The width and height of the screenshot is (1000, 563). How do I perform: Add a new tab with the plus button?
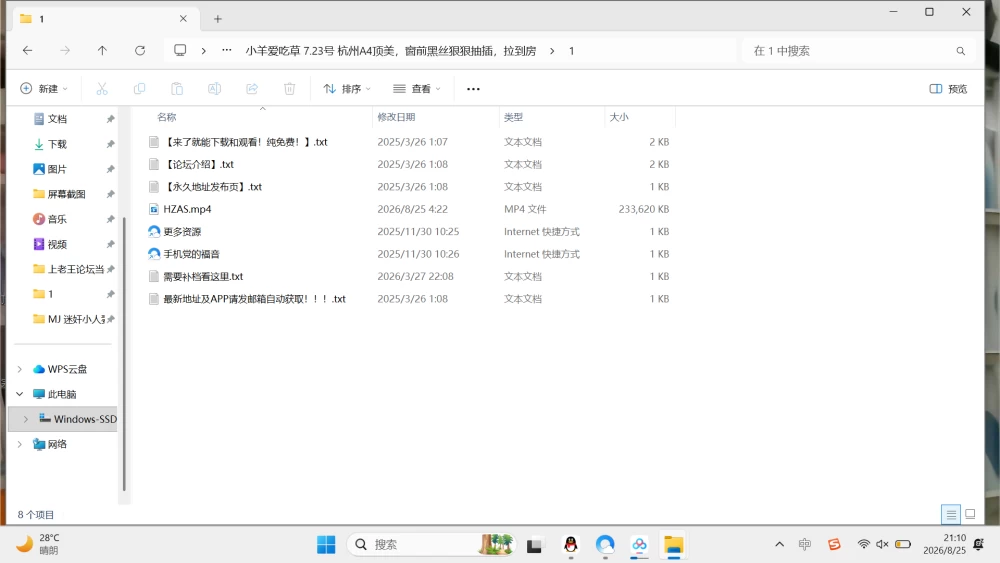217,19
